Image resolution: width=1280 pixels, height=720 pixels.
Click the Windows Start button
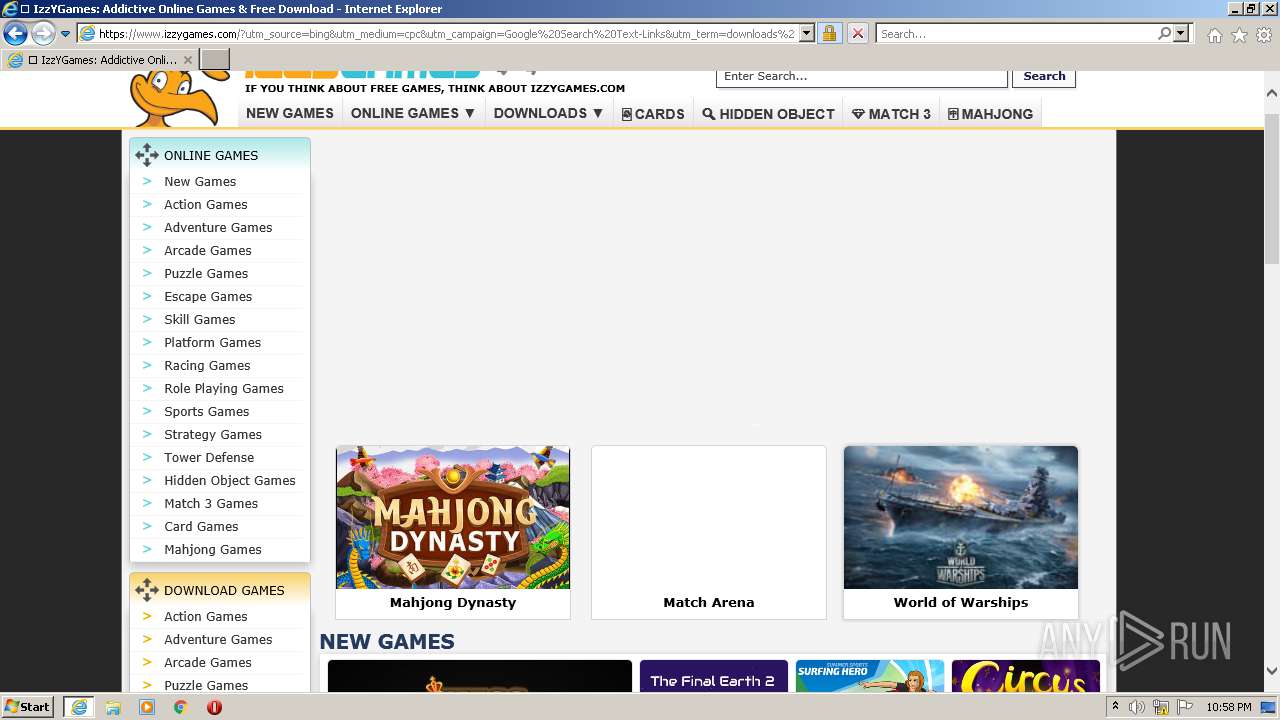(28, 706)
